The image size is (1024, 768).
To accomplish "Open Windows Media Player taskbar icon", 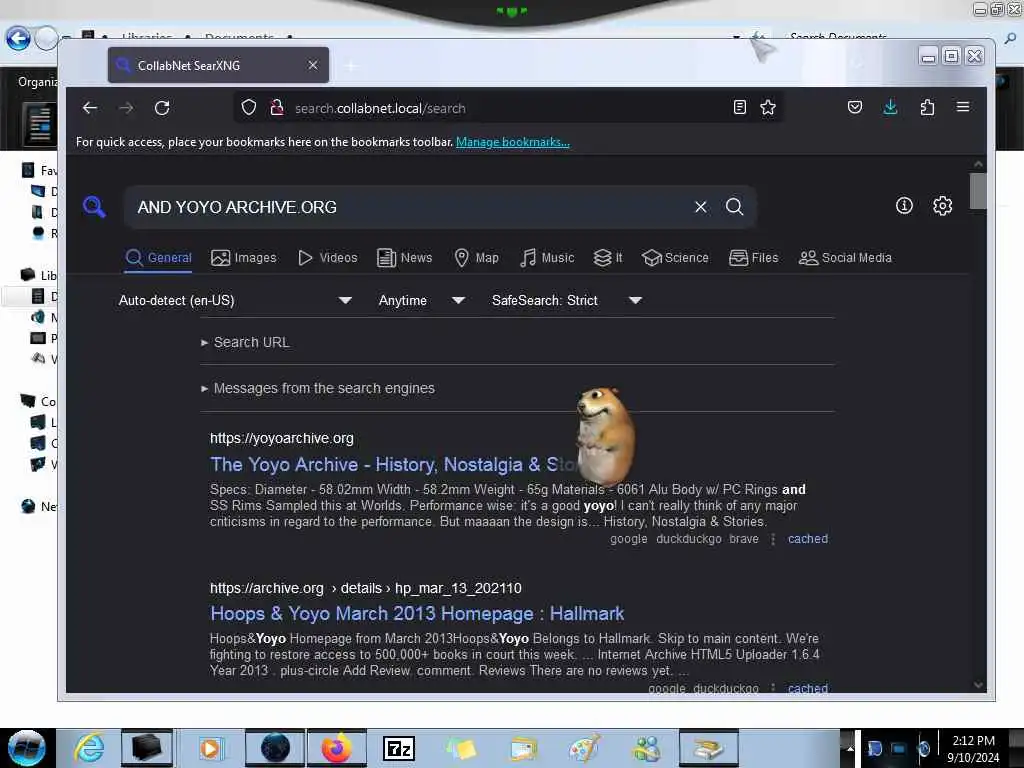I will [x=210, y=748].
